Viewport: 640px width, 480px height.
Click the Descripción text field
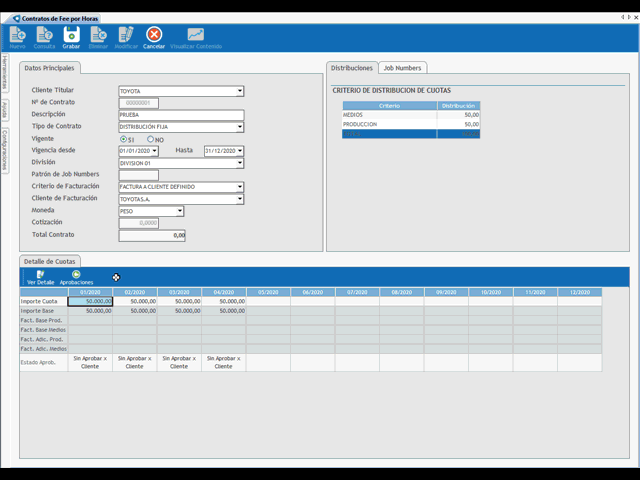(x=180, y=115)
